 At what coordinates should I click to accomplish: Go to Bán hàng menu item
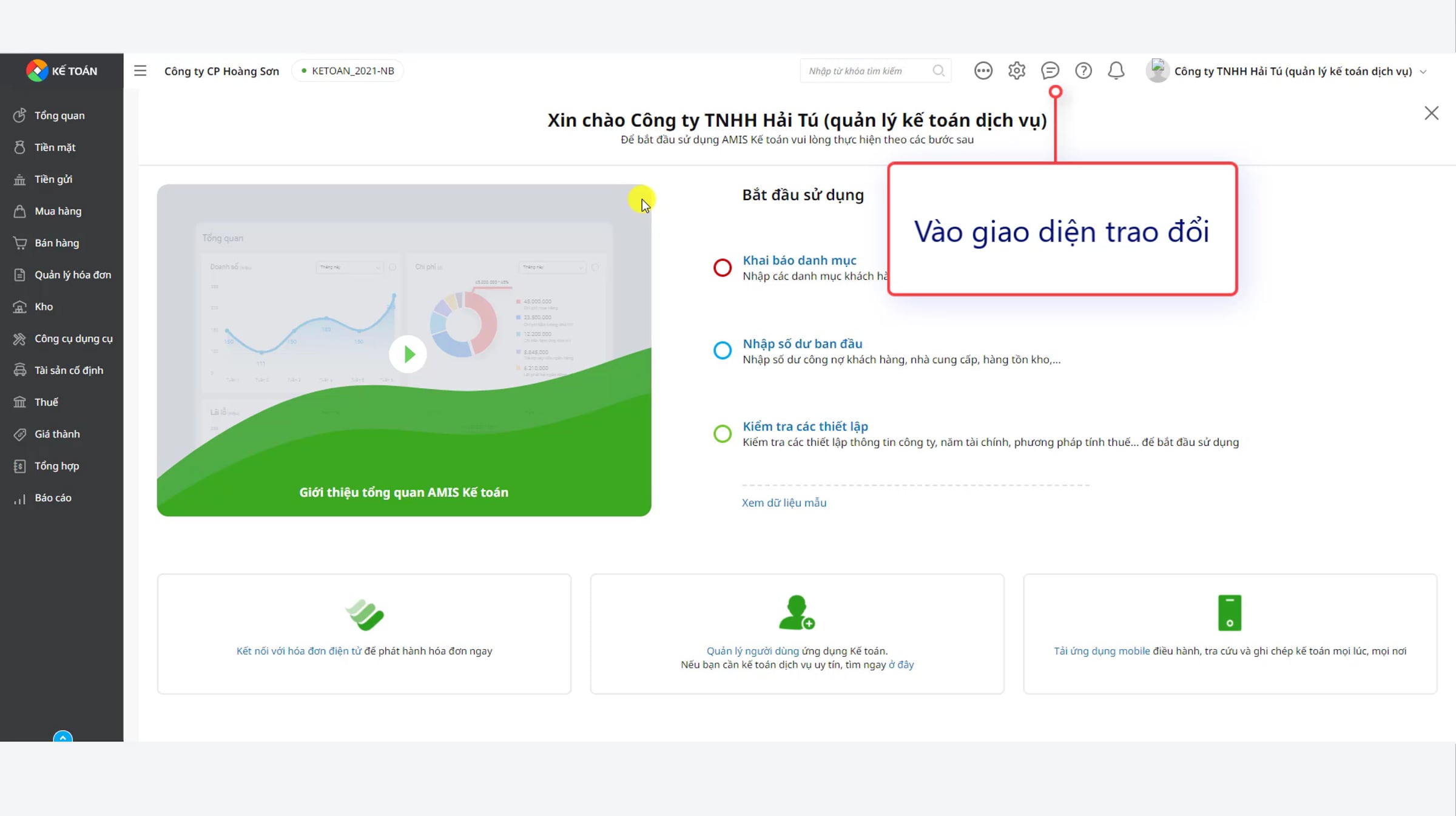(57, 243)
